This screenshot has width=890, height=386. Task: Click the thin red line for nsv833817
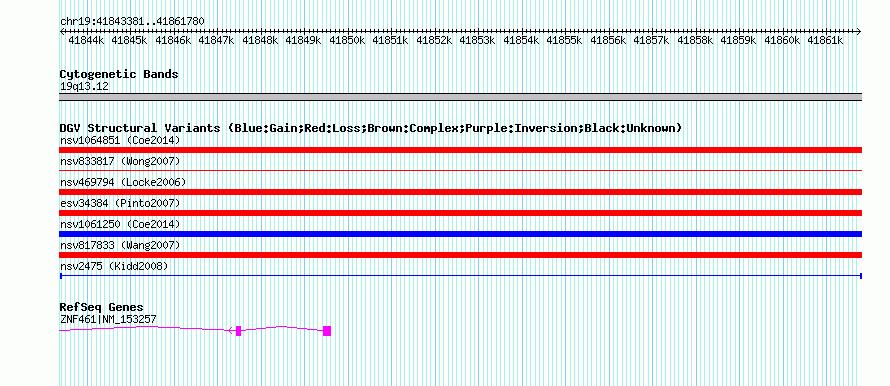pos(460,170)
